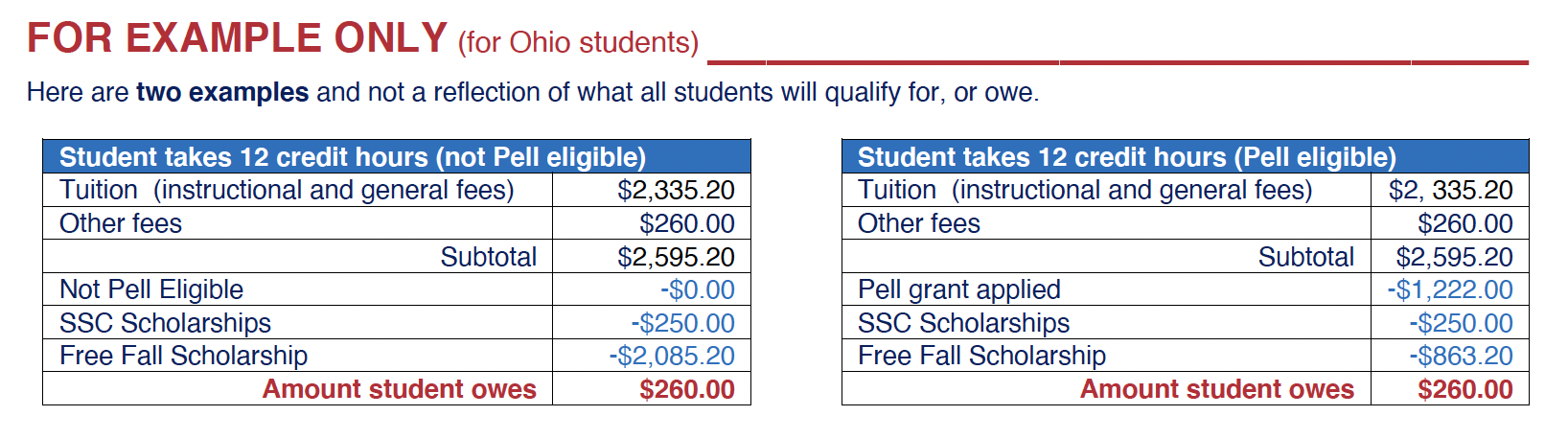Select the "(Pell eligible)" table header on right

[x=1126, y=157]
